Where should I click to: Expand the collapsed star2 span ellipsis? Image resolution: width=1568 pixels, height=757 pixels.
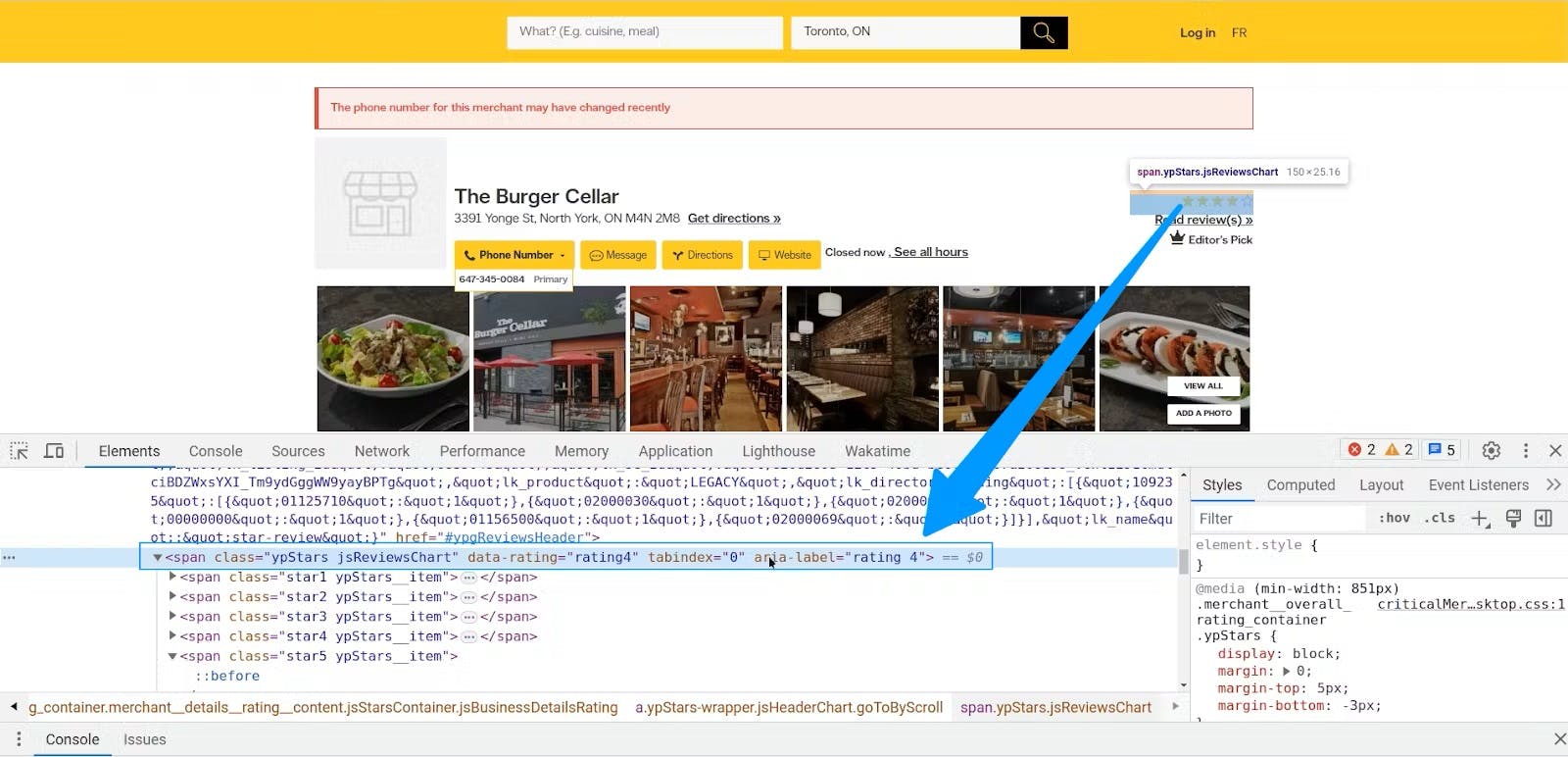point(468,597)
